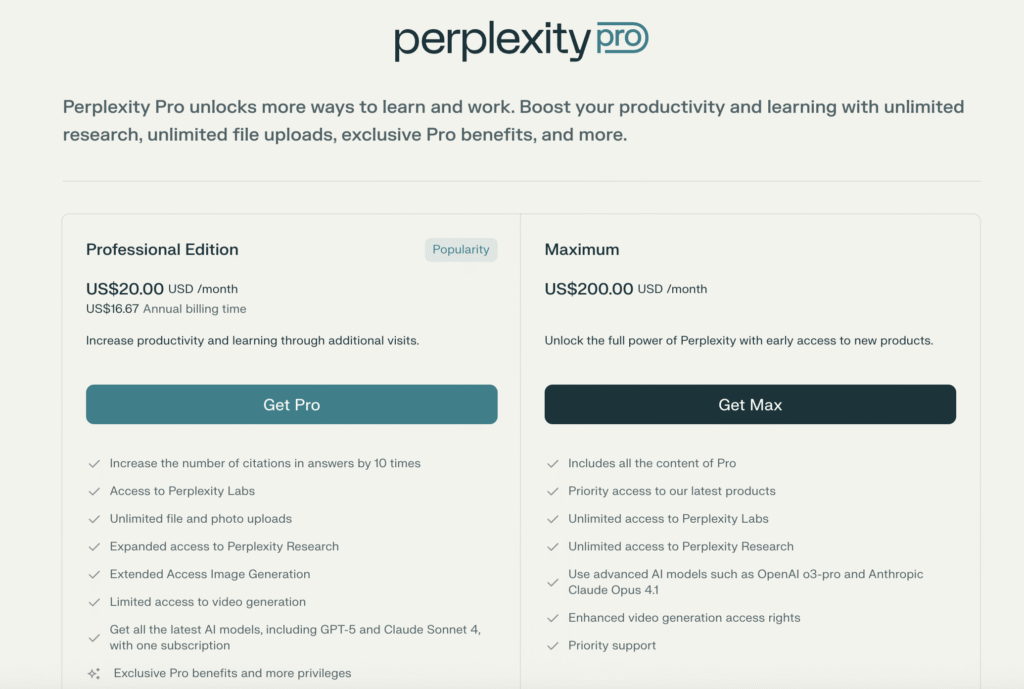Click the Get Max button
The image size is (1024, 689).
pos(750,405)
